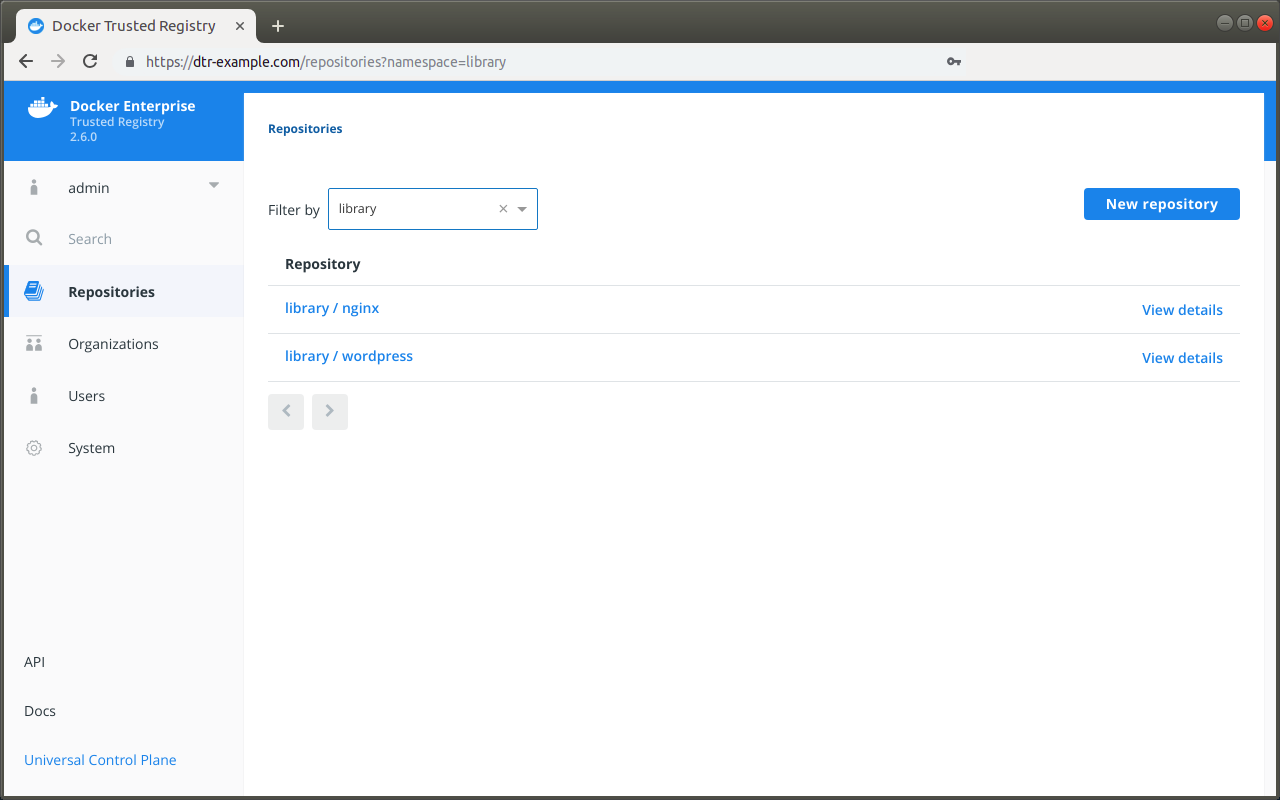Open the Filter by namespace dropdown arrow
The width and height of the screenshot is (1280, 800).
tap(522, 209)
